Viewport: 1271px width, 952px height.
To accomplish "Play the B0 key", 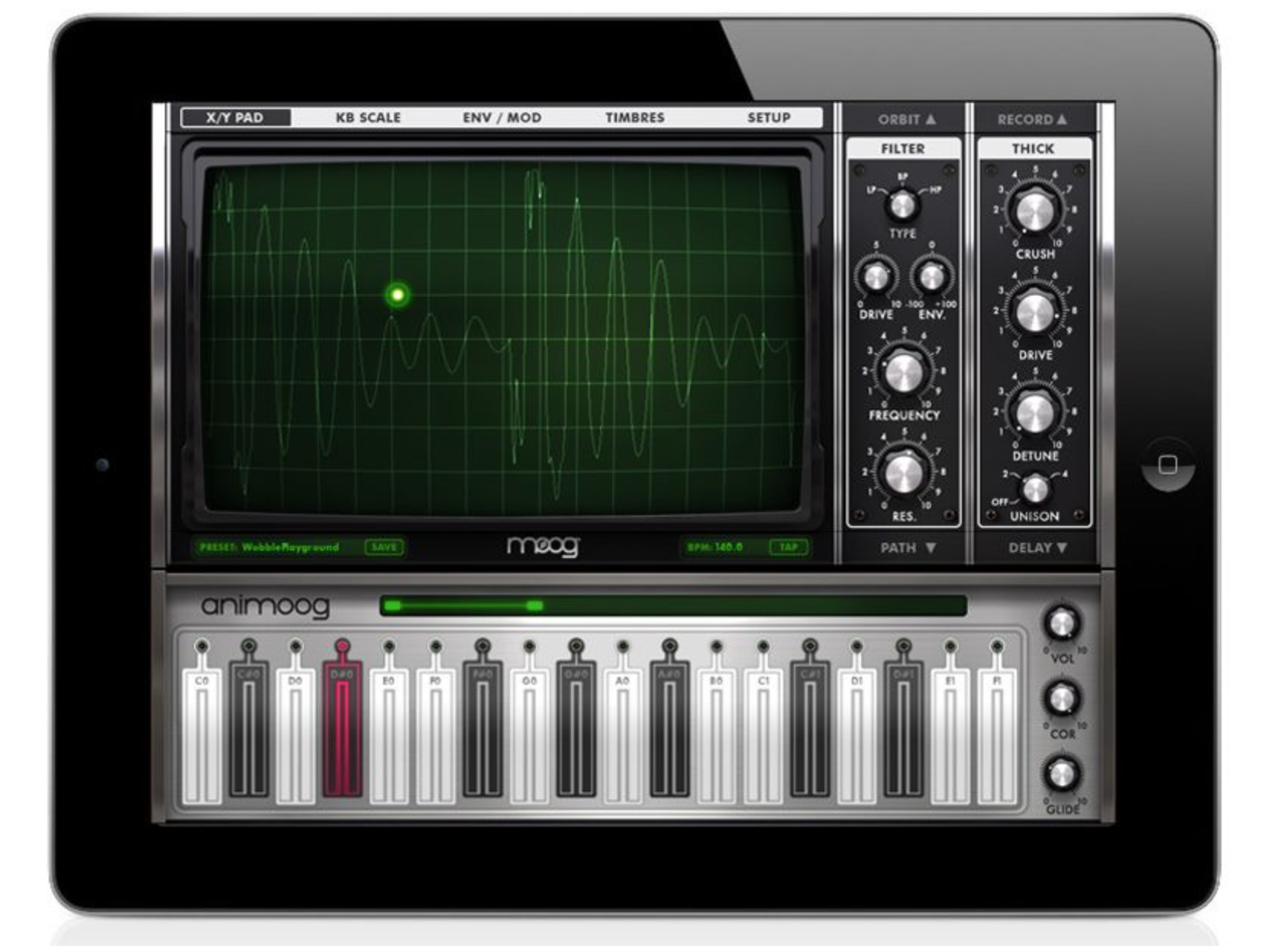I will pyautogui.click(x=716, y=734).
